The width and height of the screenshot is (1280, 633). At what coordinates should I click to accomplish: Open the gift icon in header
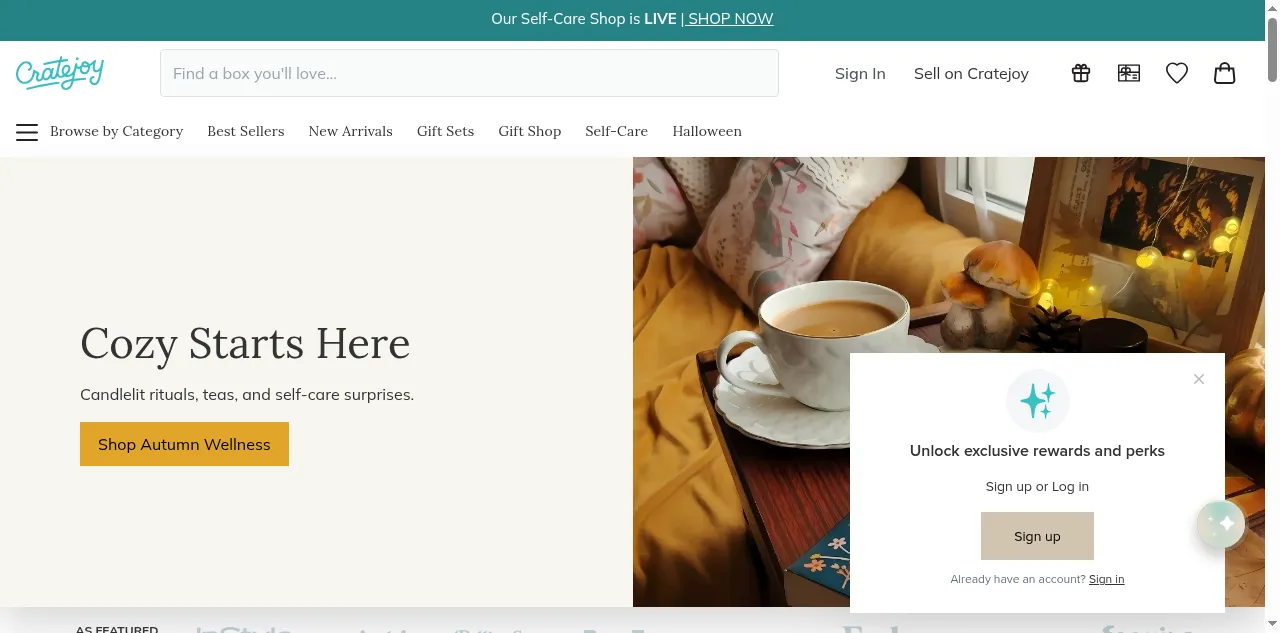(1081, 73)
